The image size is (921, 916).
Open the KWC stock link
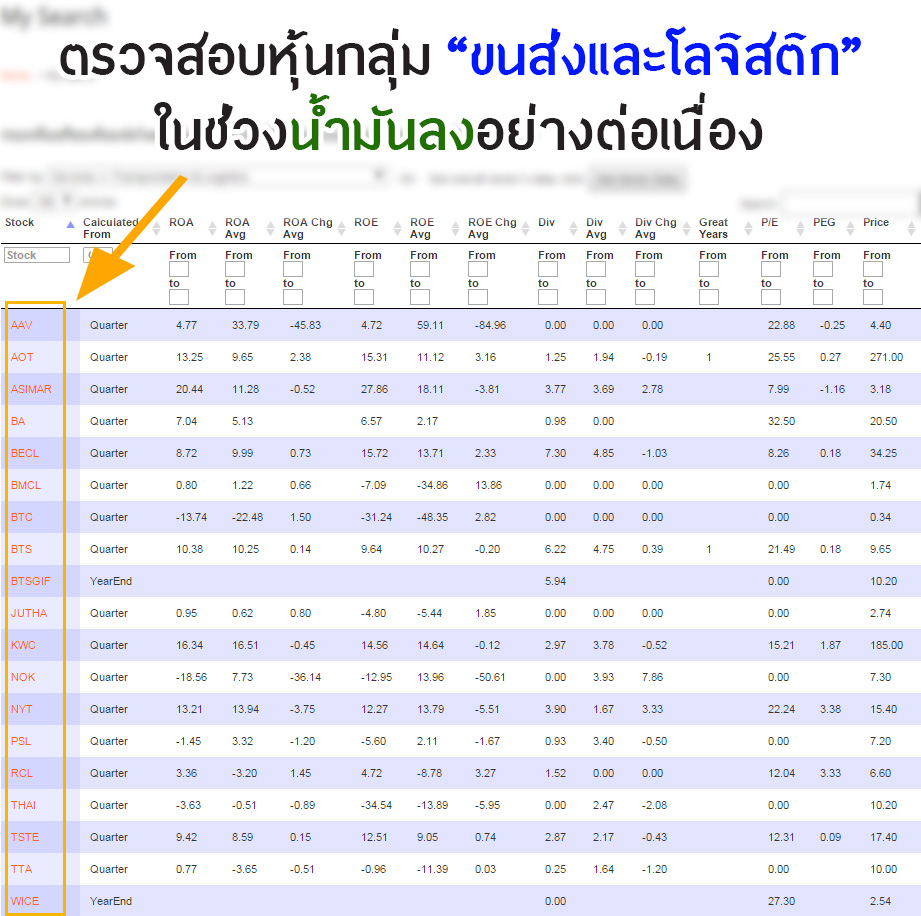(23, 645)
